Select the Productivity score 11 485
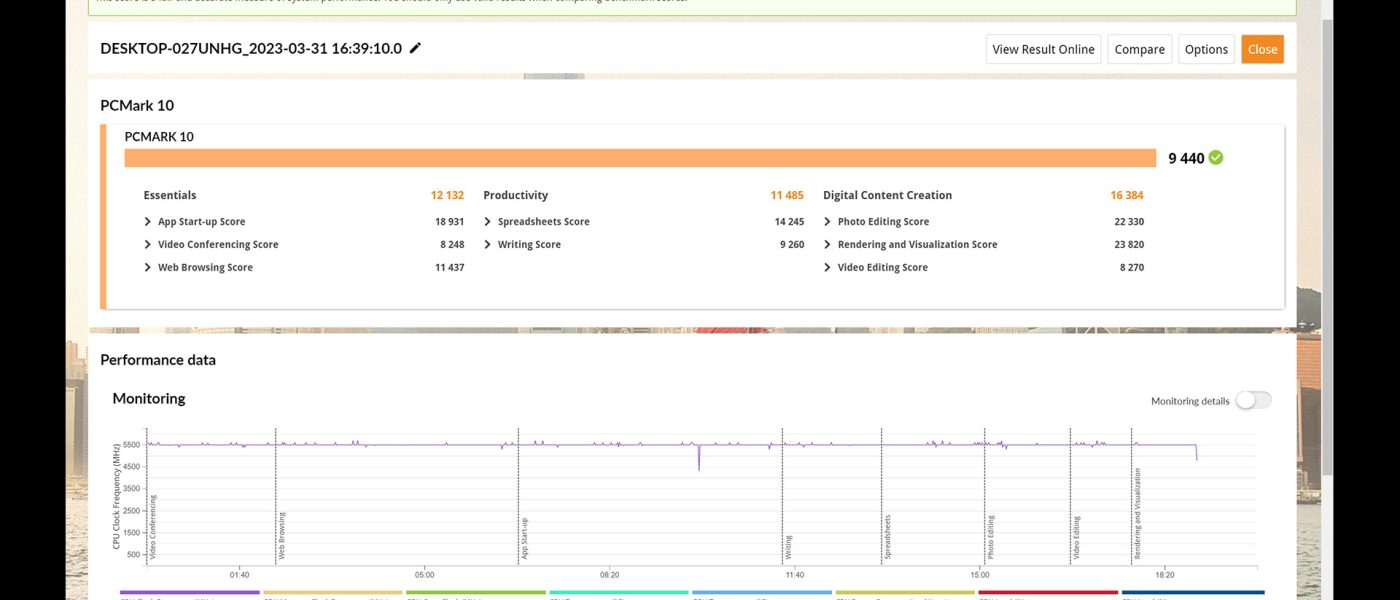The height and width of the screenshot is (600, 1400). click(x=787, y=195)
